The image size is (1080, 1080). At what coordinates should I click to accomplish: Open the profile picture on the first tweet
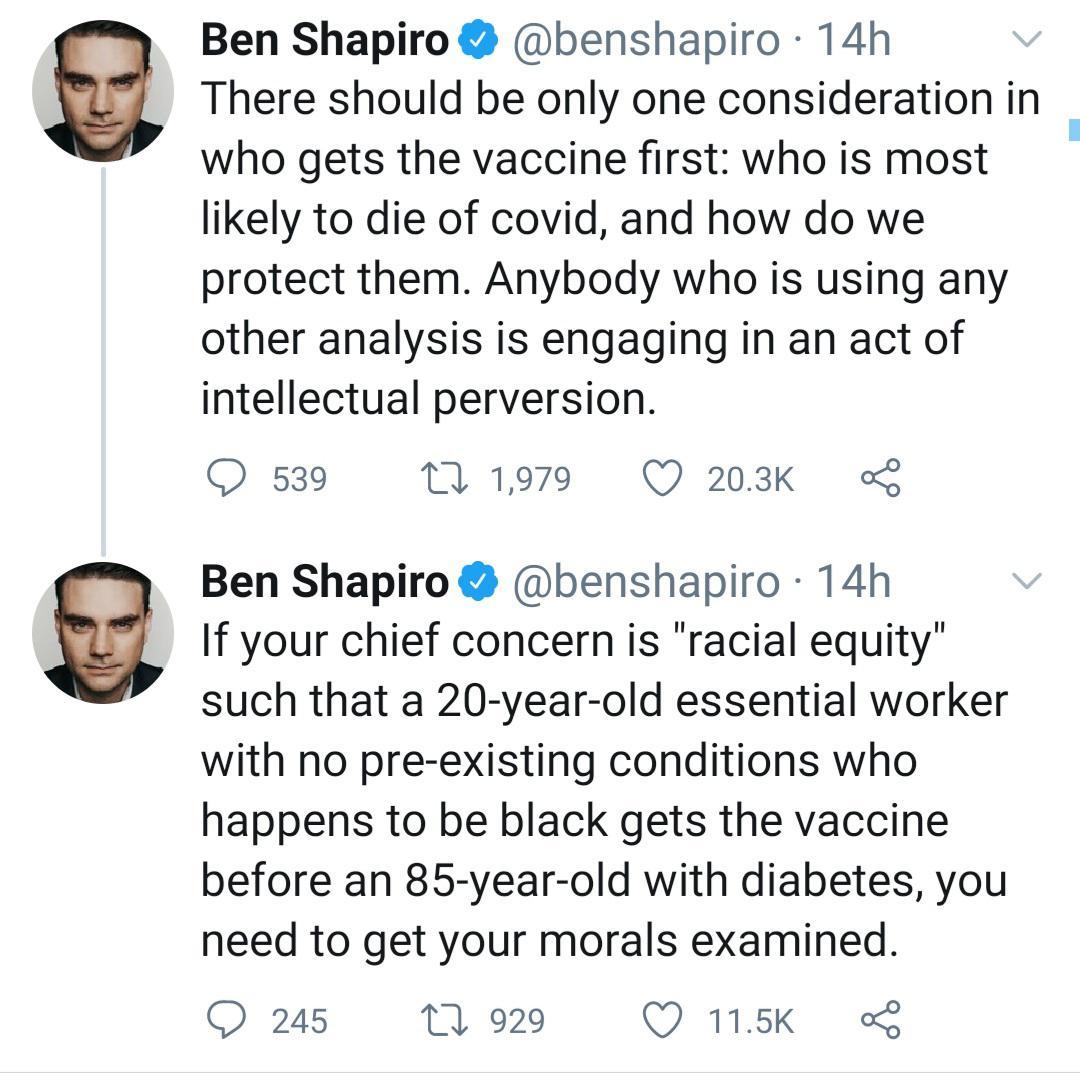click(x=103, y=90)
